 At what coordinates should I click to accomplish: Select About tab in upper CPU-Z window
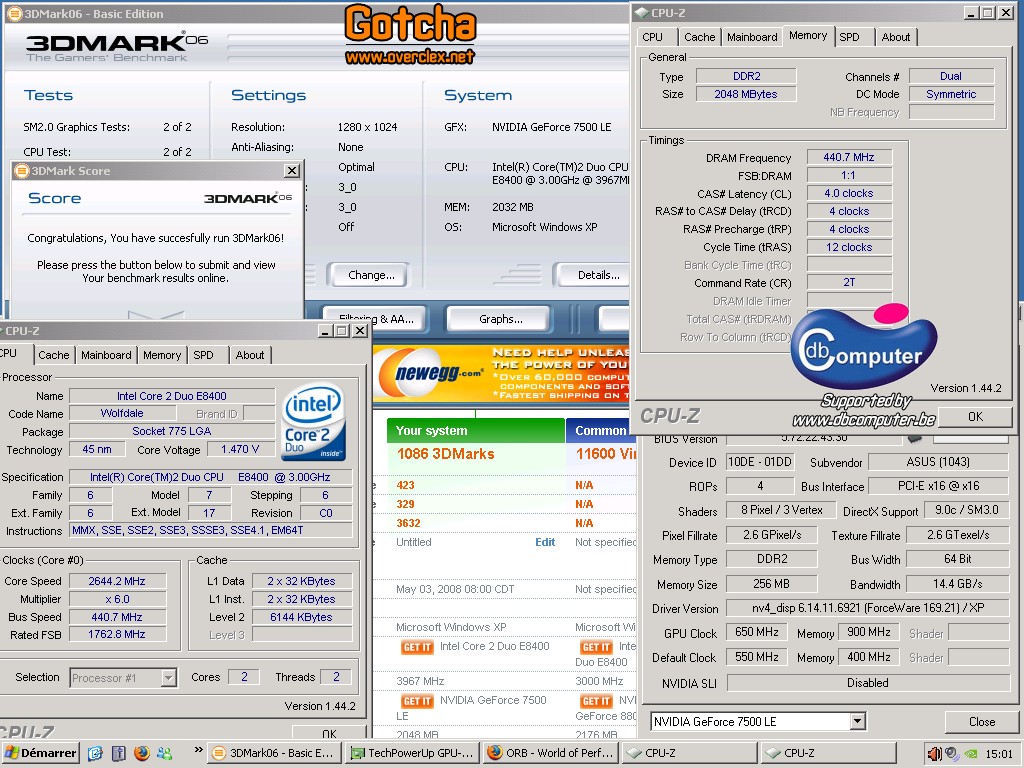(895, 37)
